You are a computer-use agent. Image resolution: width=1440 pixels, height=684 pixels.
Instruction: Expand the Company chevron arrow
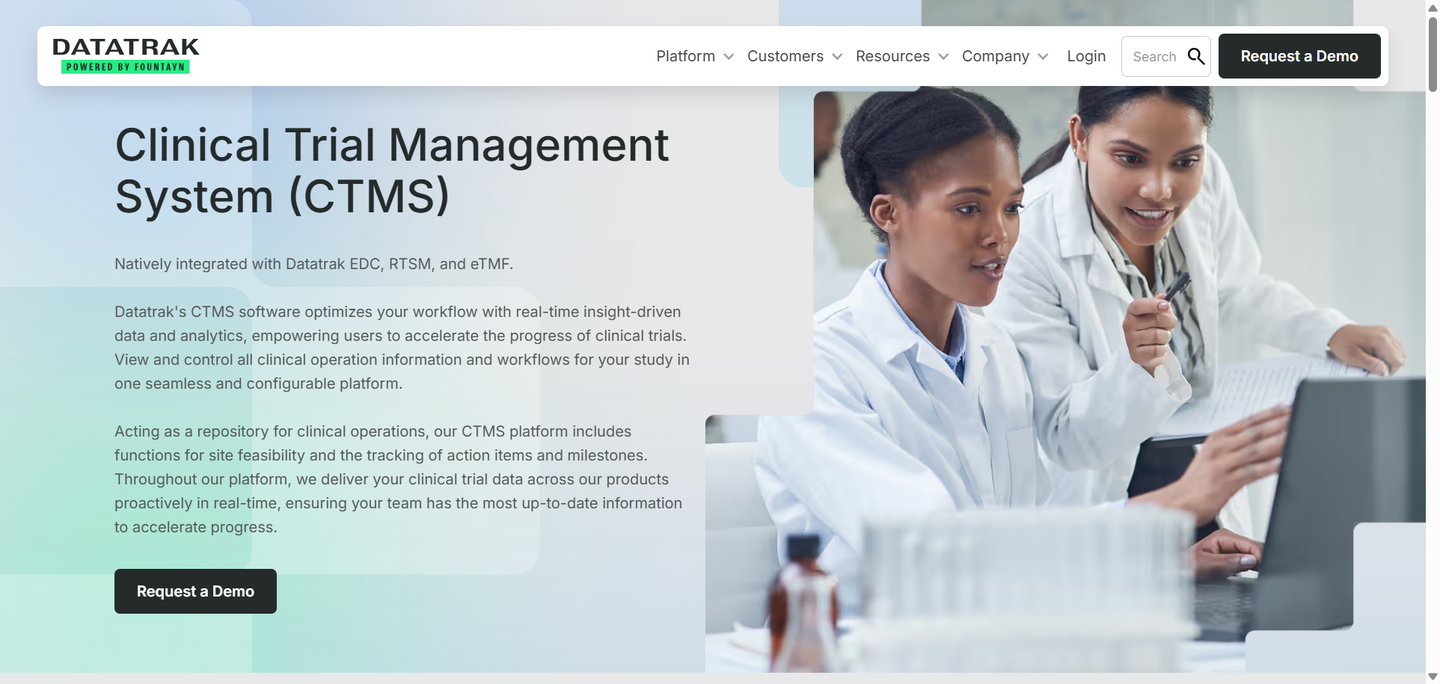click(1043, 57)
